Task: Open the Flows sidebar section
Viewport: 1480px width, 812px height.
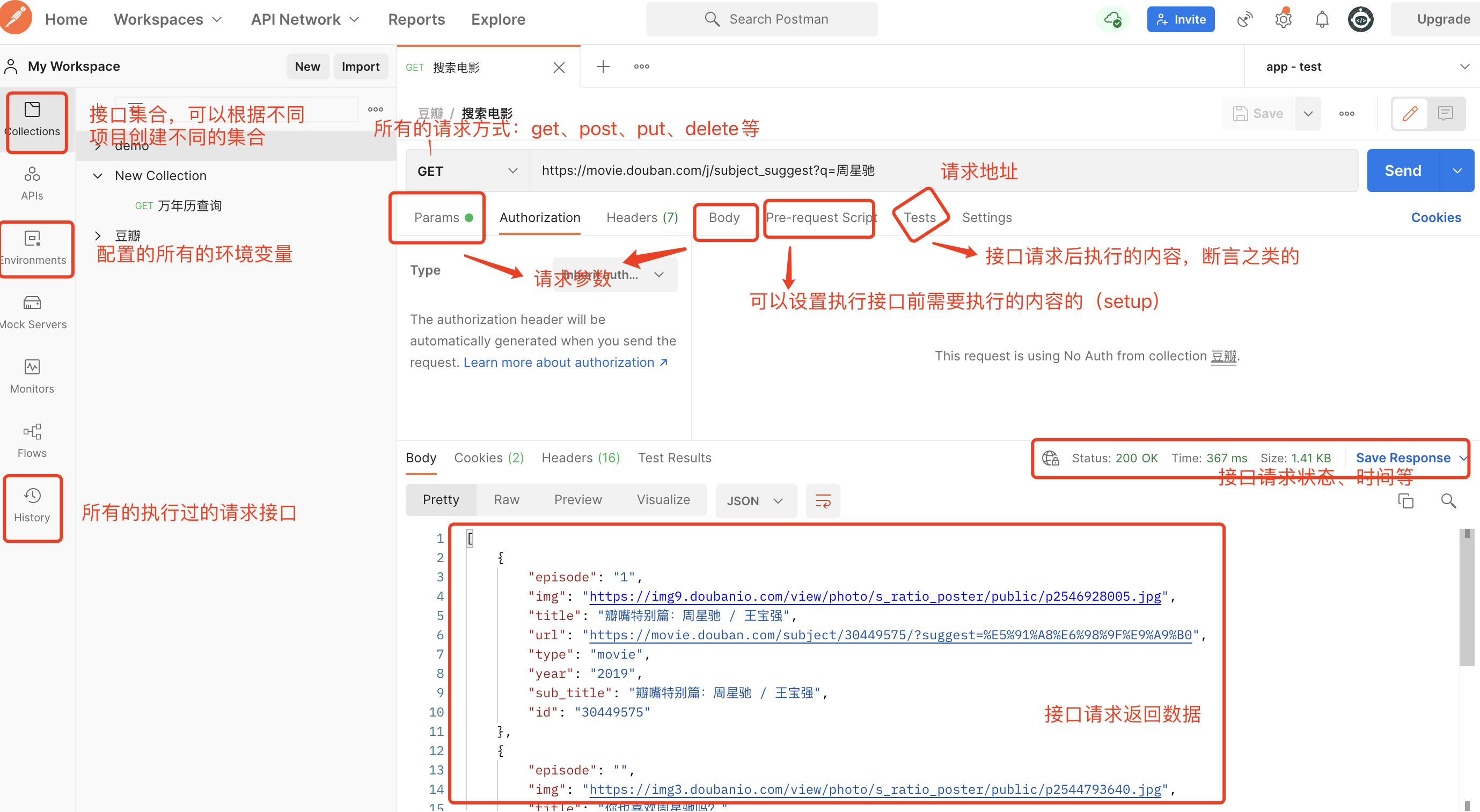Action: [32, 440]
